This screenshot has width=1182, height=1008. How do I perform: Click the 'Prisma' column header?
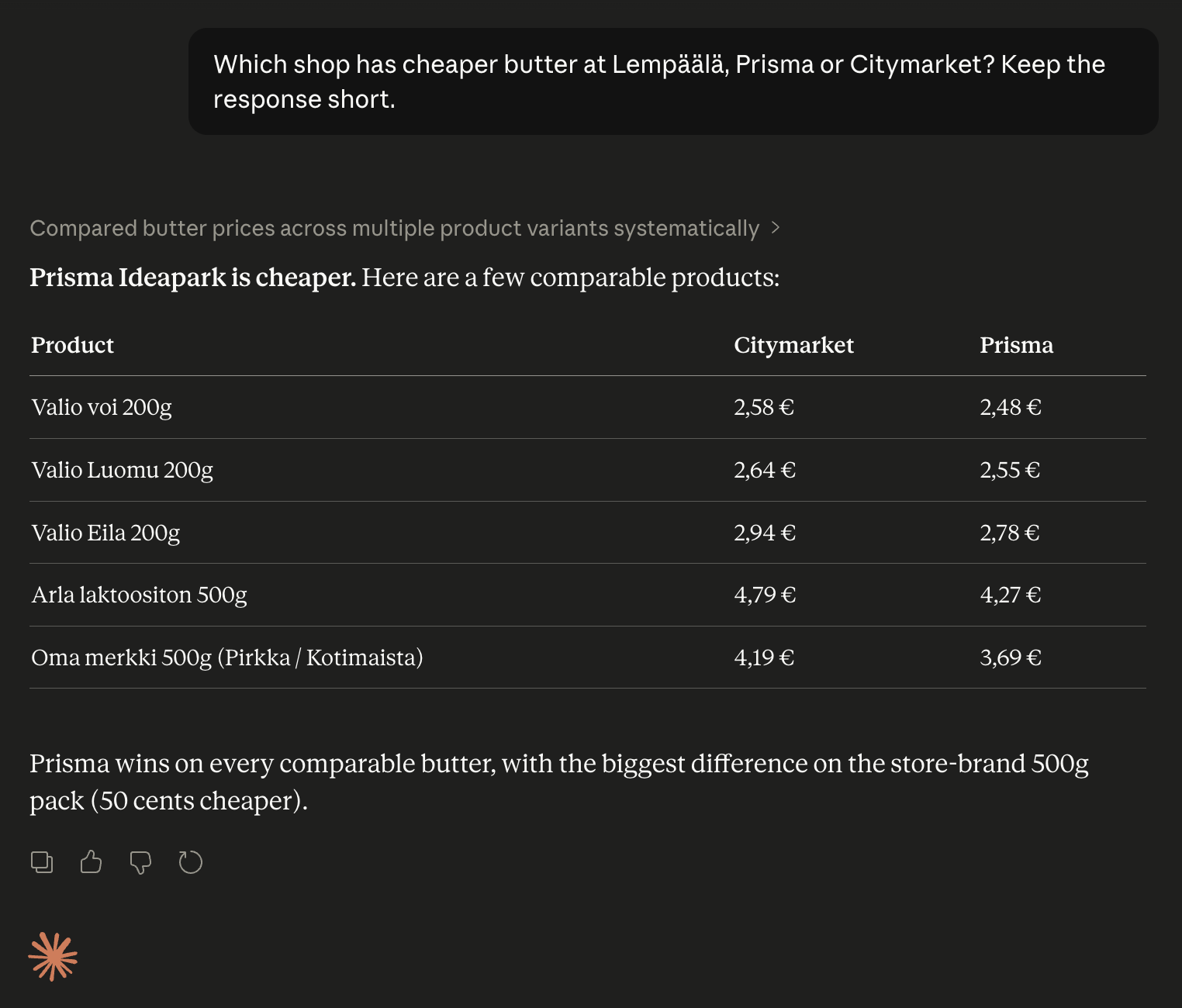point(1016,345)
